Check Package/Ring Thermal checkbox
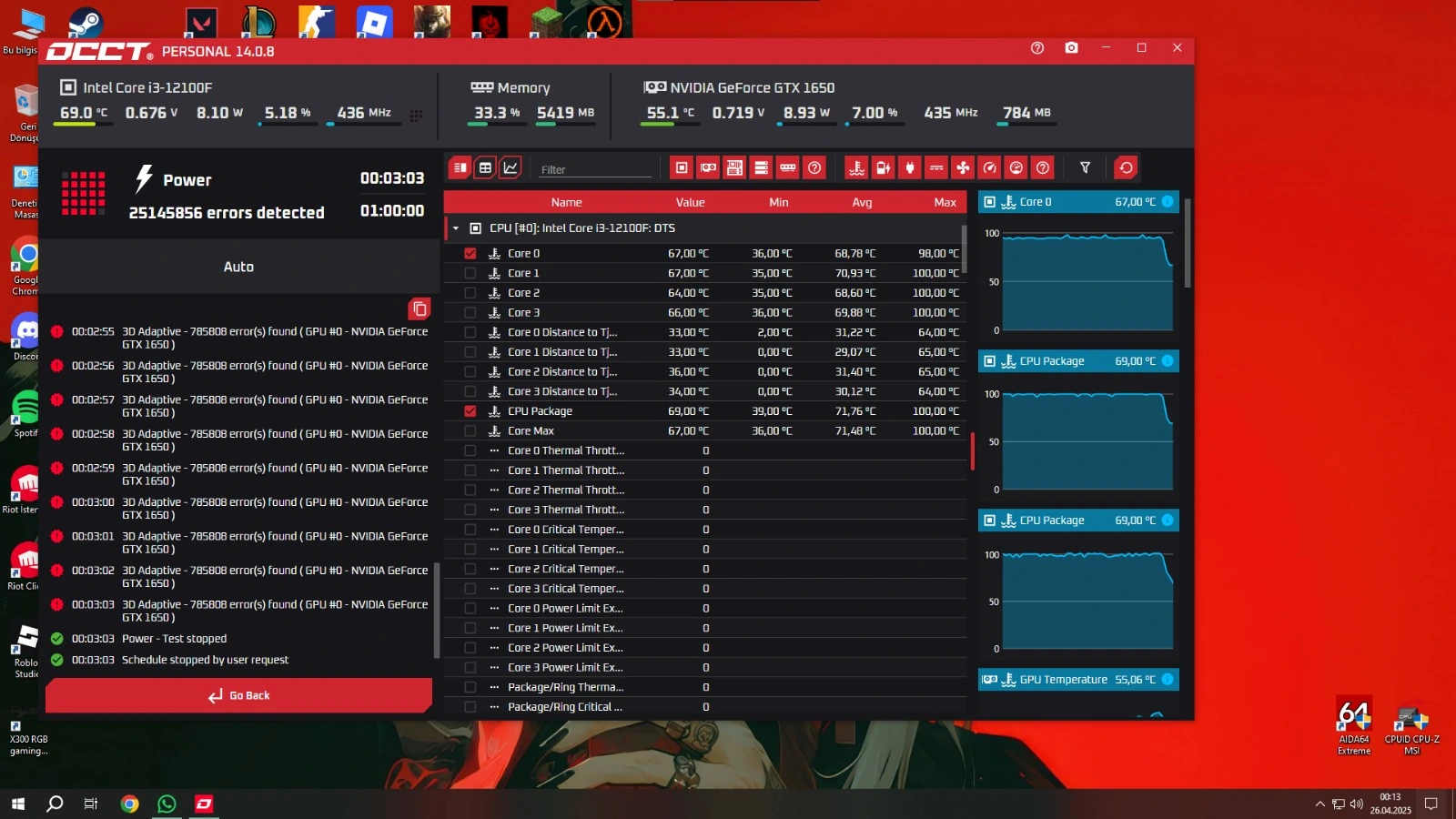This screenshot has width=1456, height=819. click(470, 687)
